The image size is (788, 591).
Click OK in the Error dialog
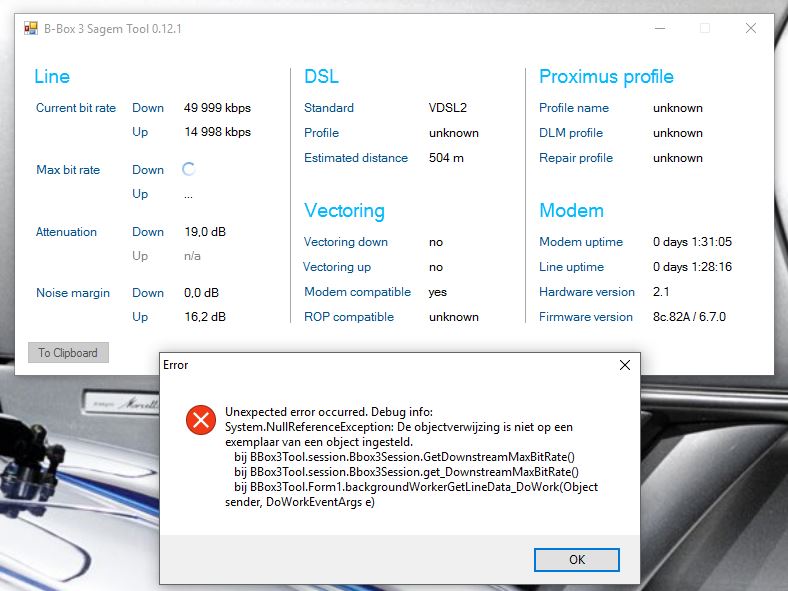[576, 559]
